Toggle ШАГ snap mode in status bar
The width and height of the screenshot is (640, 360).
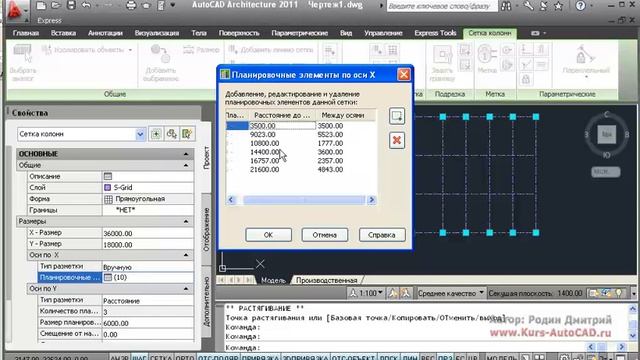[x=139, y=358]
